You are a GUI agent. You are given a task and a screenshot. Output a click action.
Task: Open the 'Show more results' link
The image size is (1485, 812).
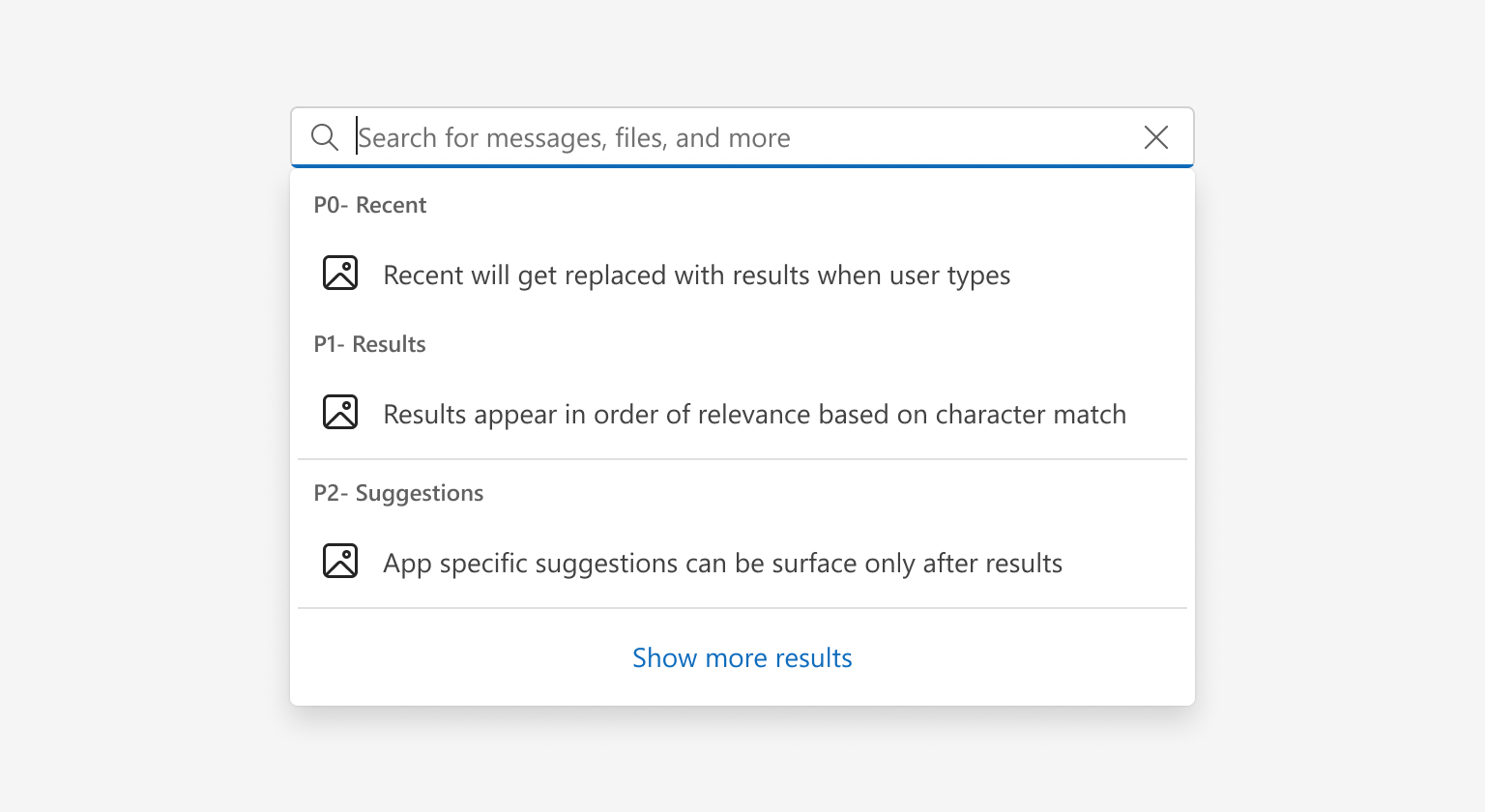coord(742,658)
